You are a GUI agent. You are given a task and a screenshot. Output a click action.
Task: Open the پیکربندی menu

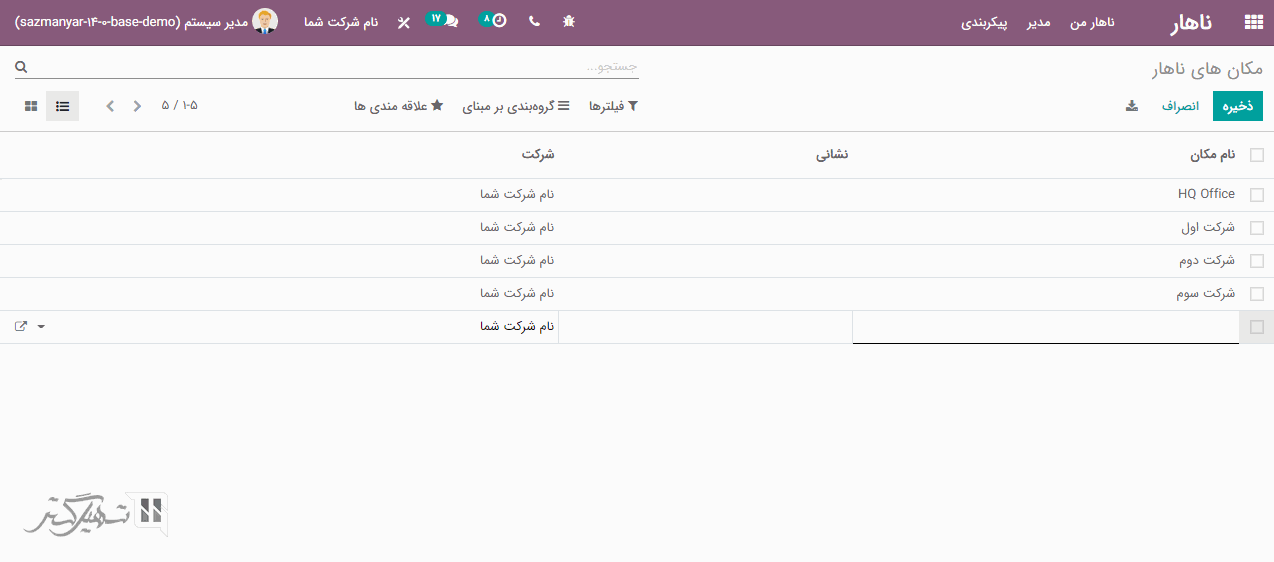[x=984, y=22]
